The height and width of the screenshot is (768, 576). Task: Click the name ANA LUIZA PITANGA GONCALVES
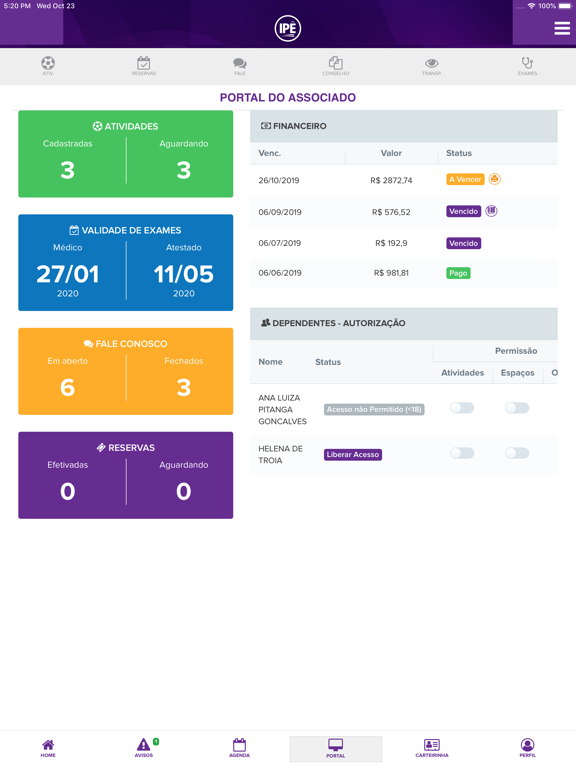[283, 409]
